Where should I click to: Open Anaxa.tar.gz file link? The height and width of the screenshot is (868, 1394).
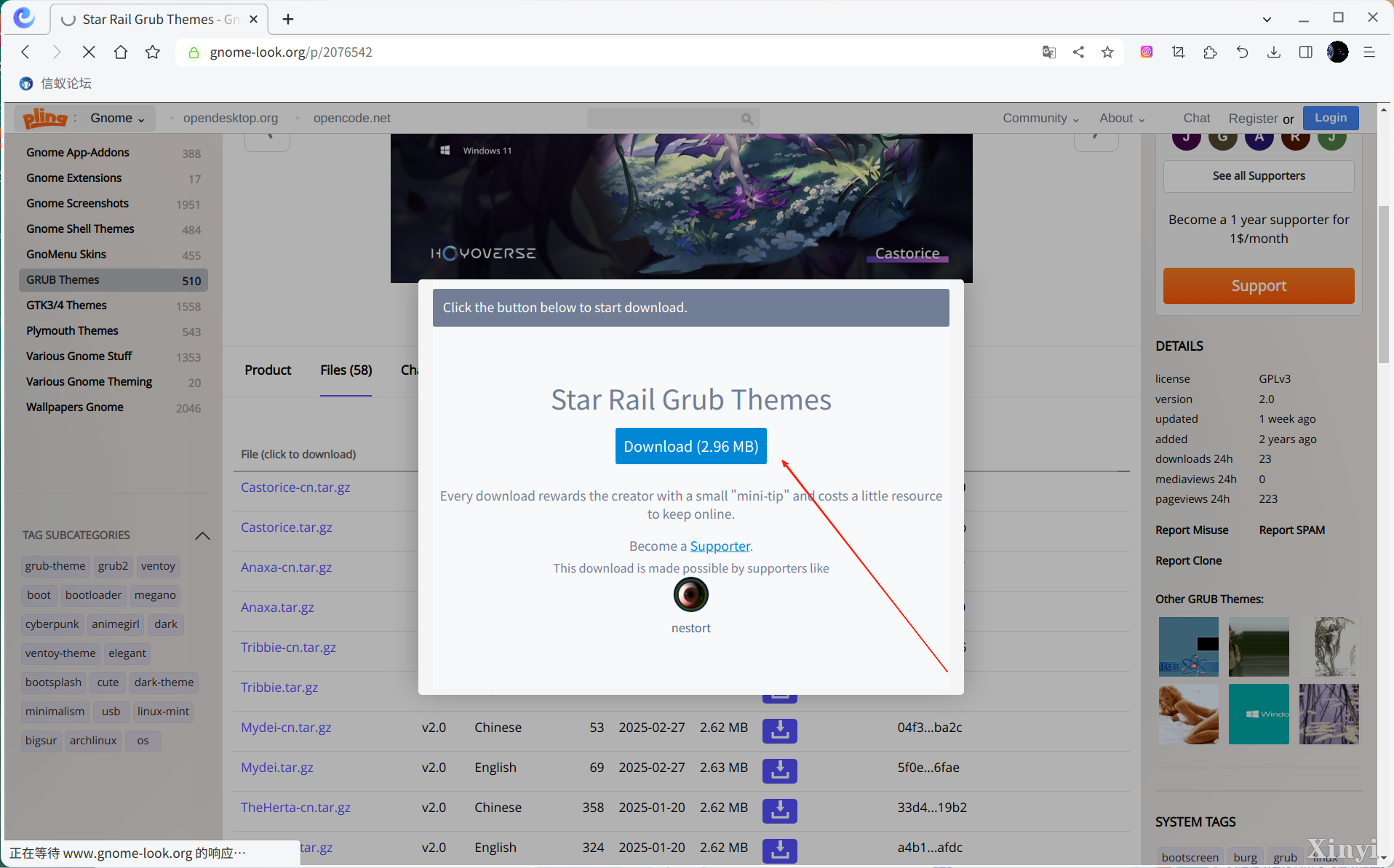[x=277, y=608]
